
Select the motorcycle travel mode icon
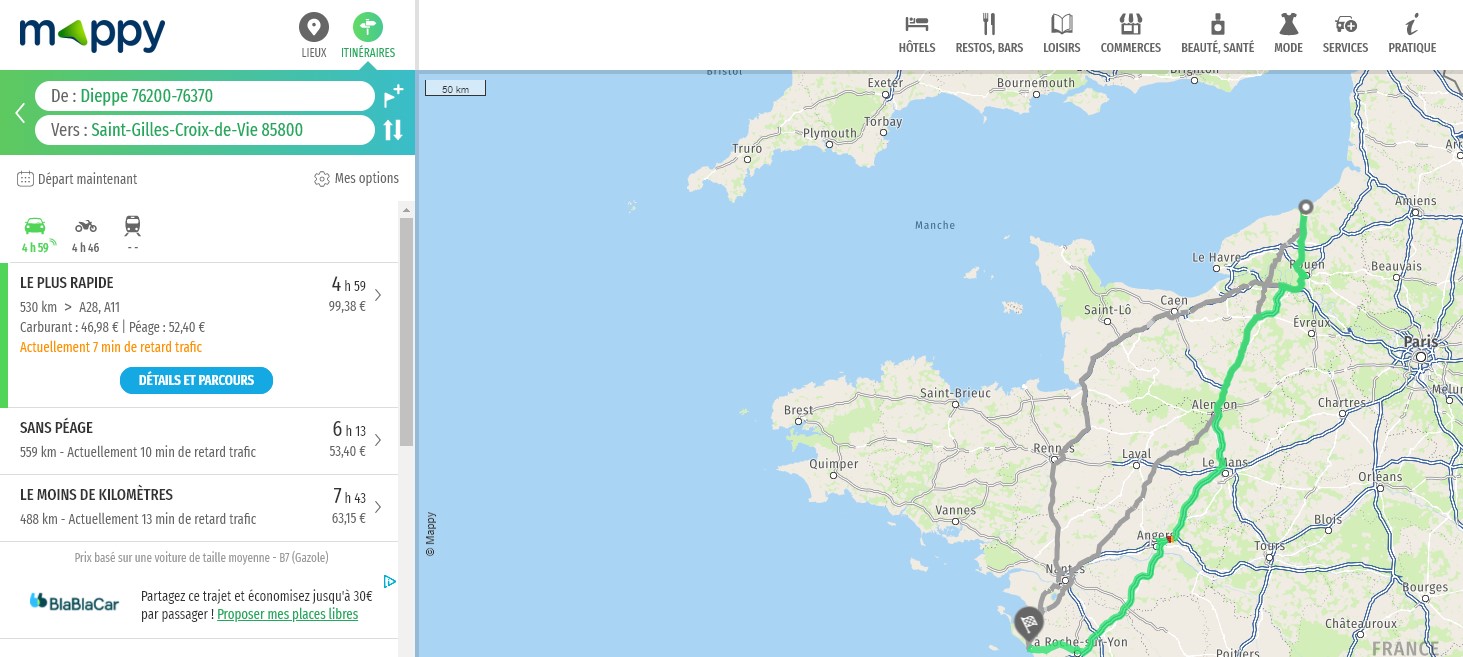pyautogui.click(x=86, y=226)
